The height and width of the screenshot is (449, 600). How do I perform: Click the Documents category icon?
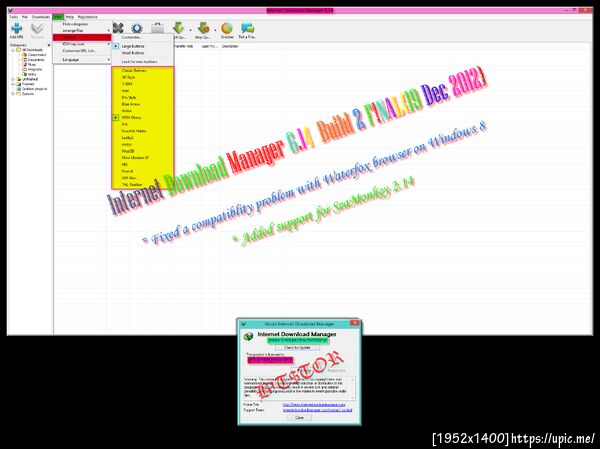tap(24, 60)
